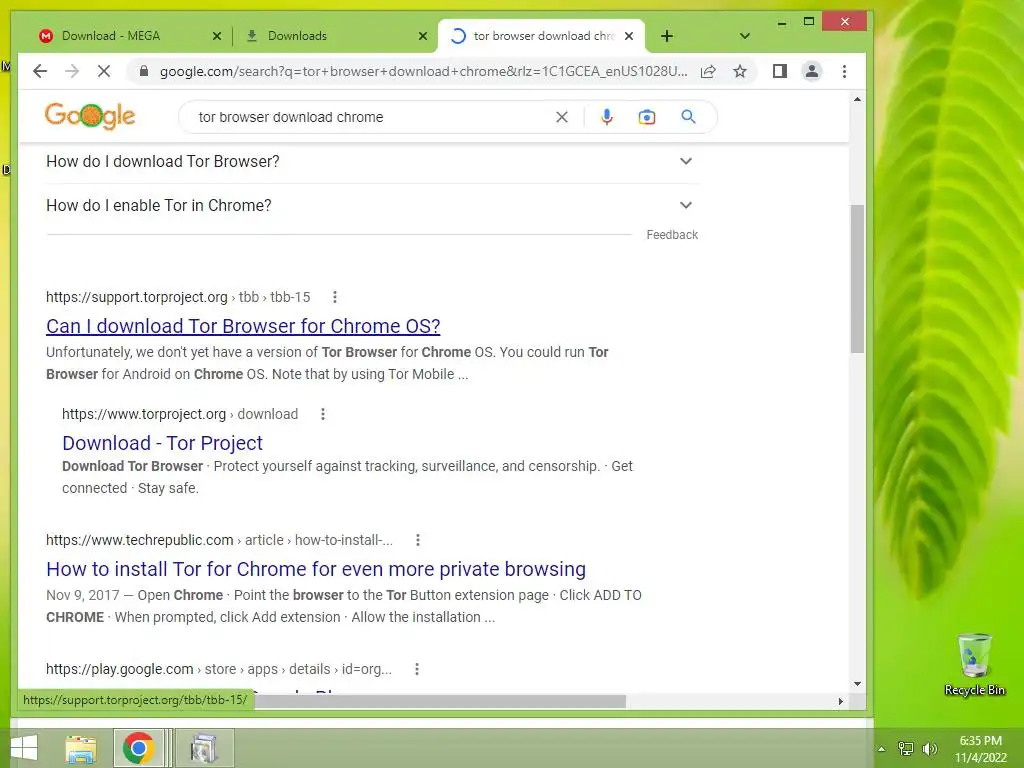The width and height of the screenshot is (1024, 768).
Task: Open the installer app on taskbar
Action: point(204,748)
